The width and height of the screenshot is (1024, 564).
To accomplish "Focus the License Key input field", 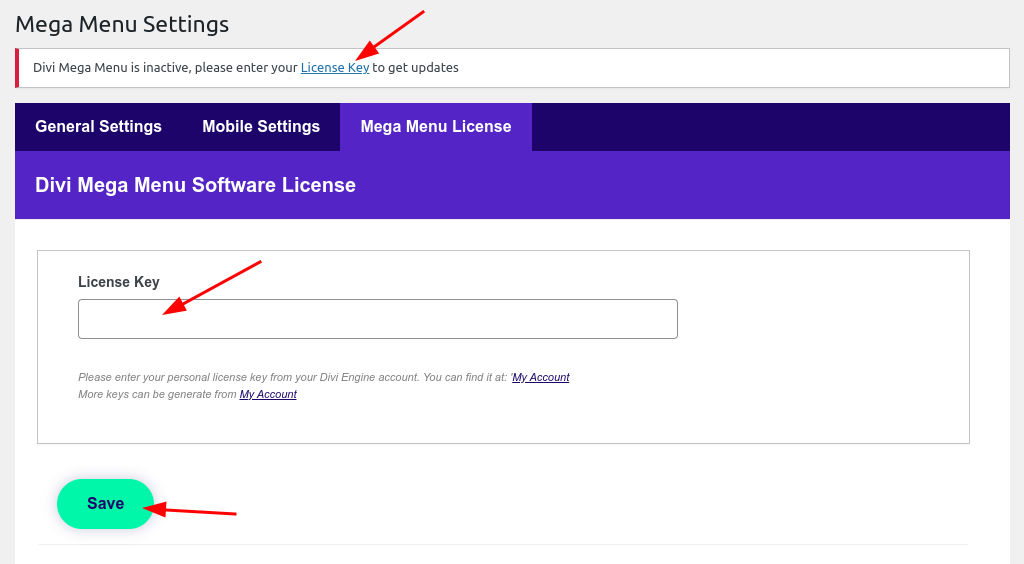I will pos(377,319).
